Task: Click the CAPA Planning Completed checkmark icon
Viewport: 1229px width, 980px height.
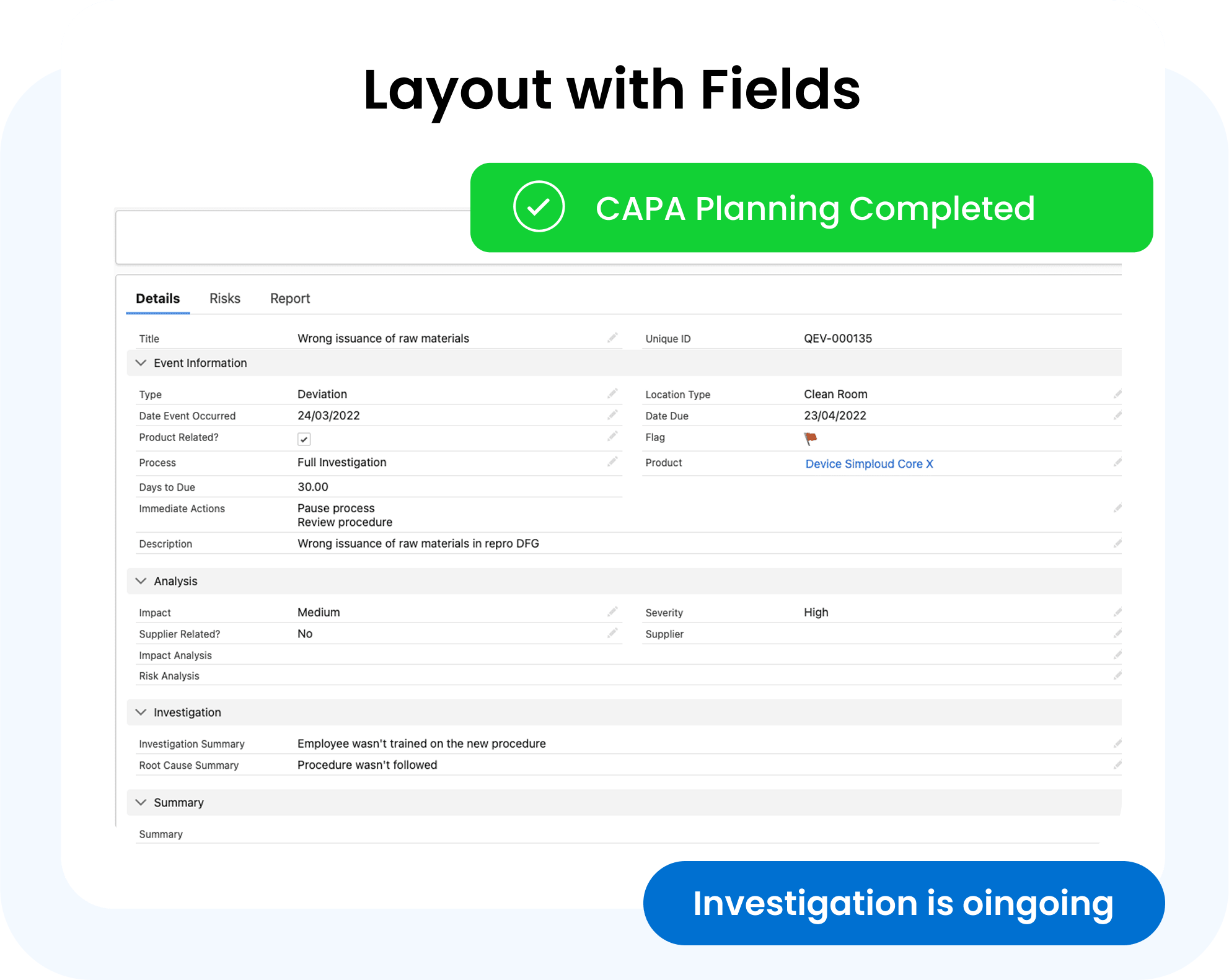Action: pos(539,207)
